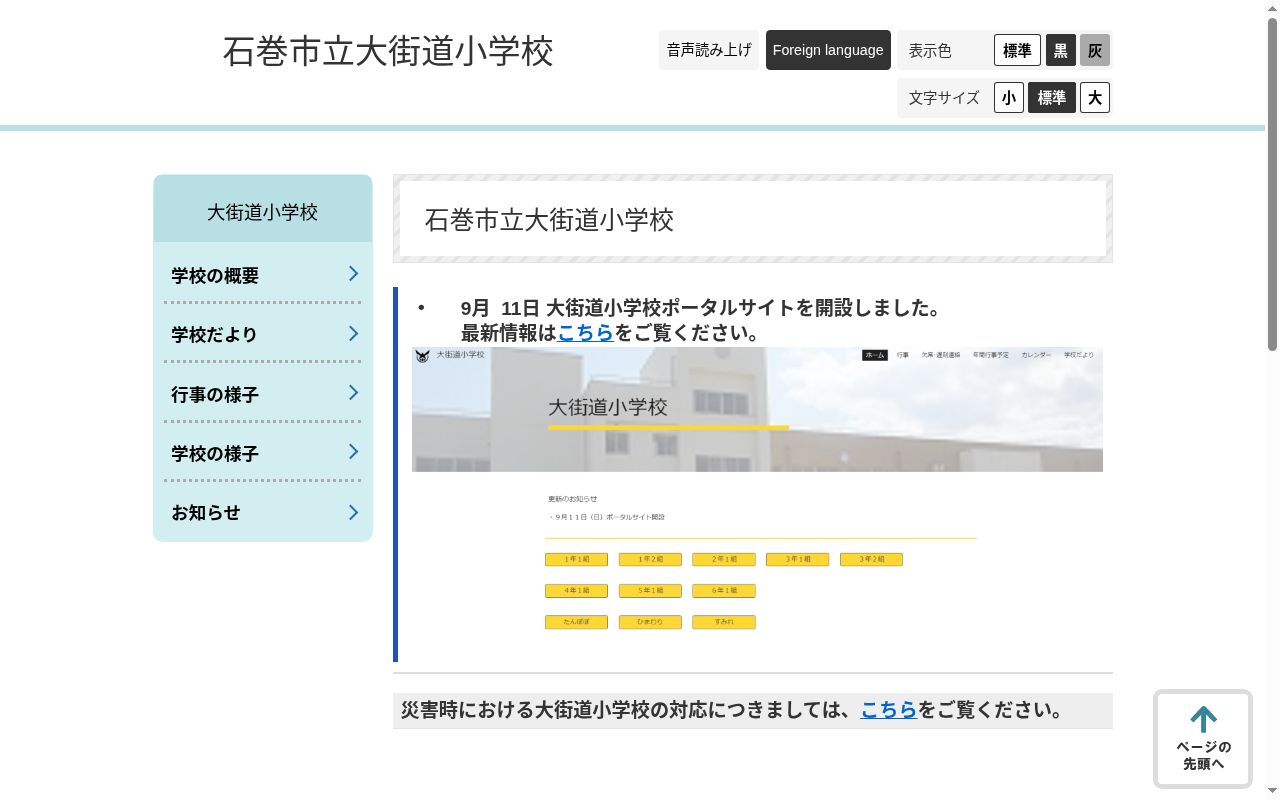Set text size to 大
This screenshot has height=800, width=1280.
[1095, 98]
